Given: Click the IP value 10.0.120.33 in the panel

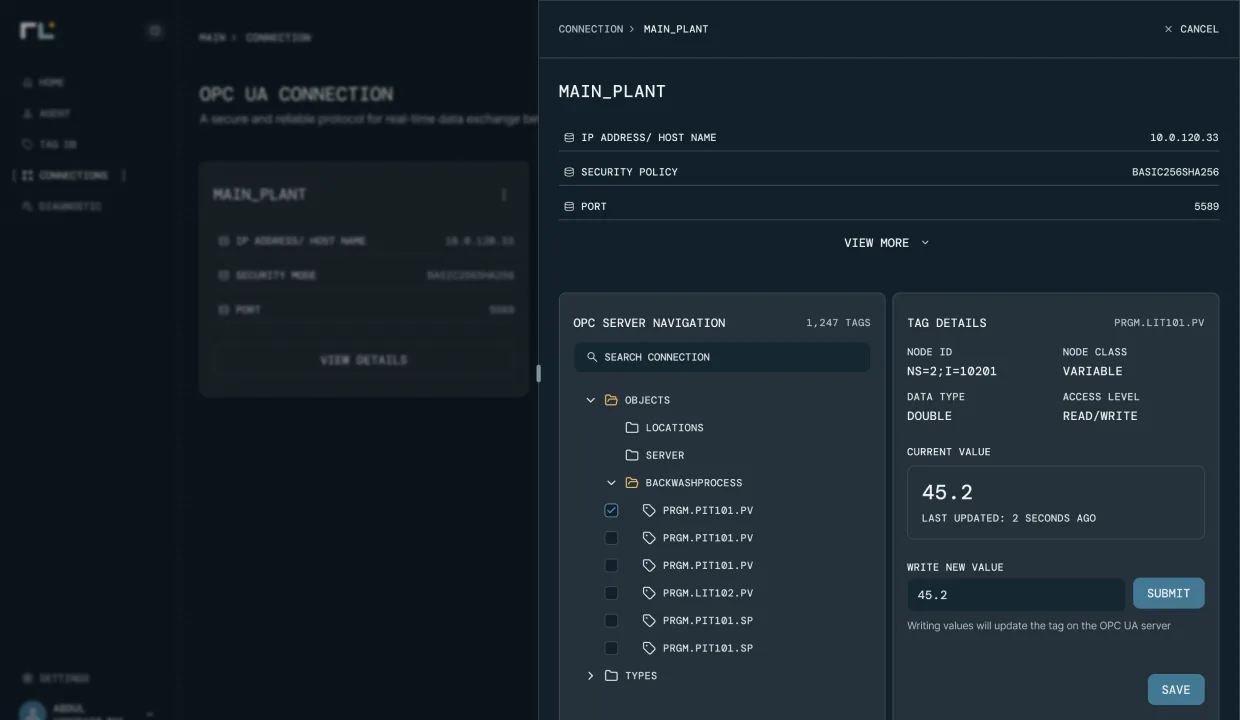Looking at the screenshot, I should pos(1184,138).
